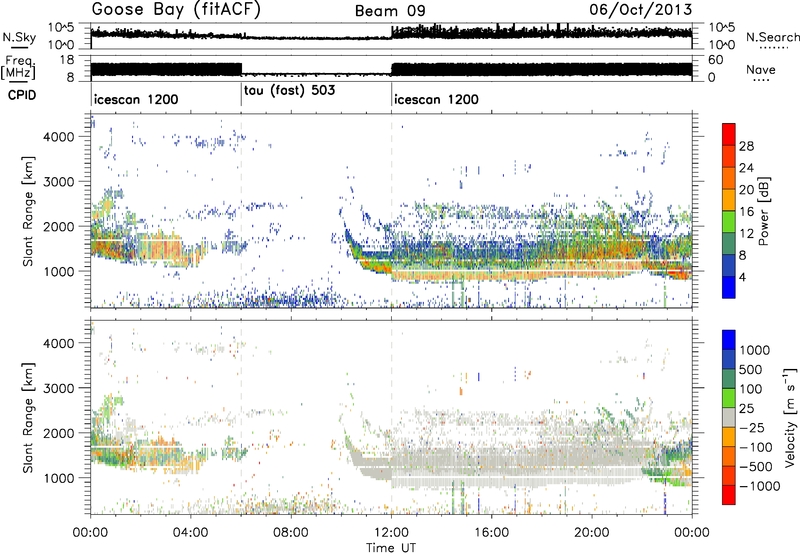Click the N.Search legend label
800x554 pixels.
click(x=772, y=37)
